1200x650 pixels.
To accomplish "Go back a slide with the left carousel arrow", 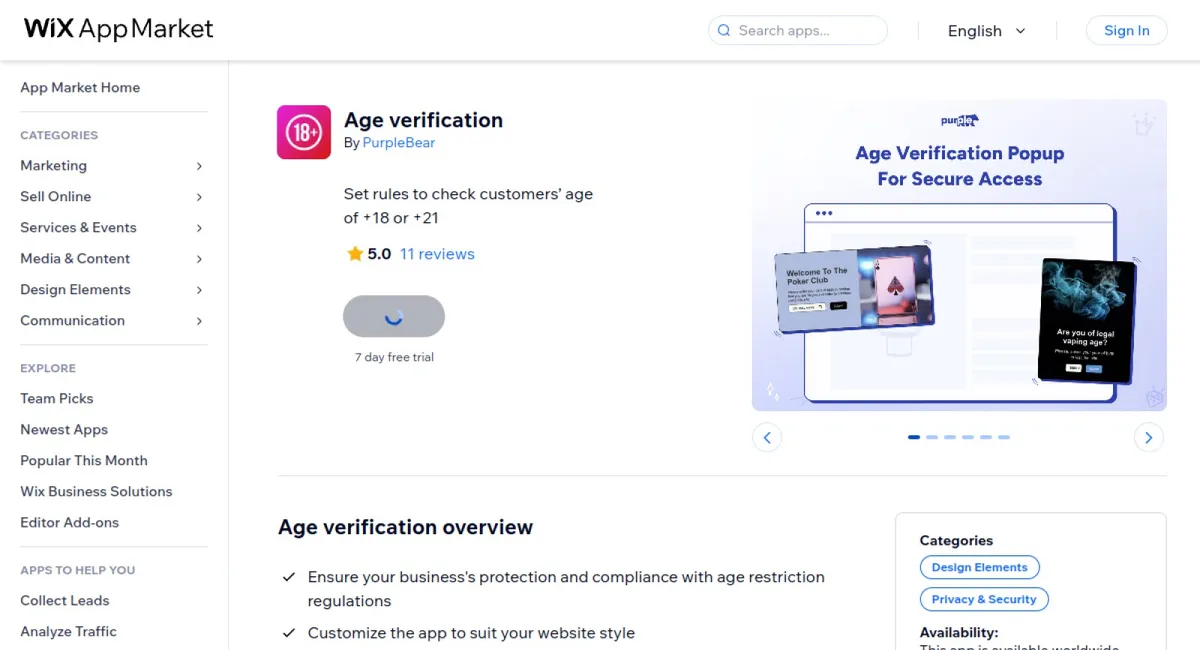I will (767, 437).
